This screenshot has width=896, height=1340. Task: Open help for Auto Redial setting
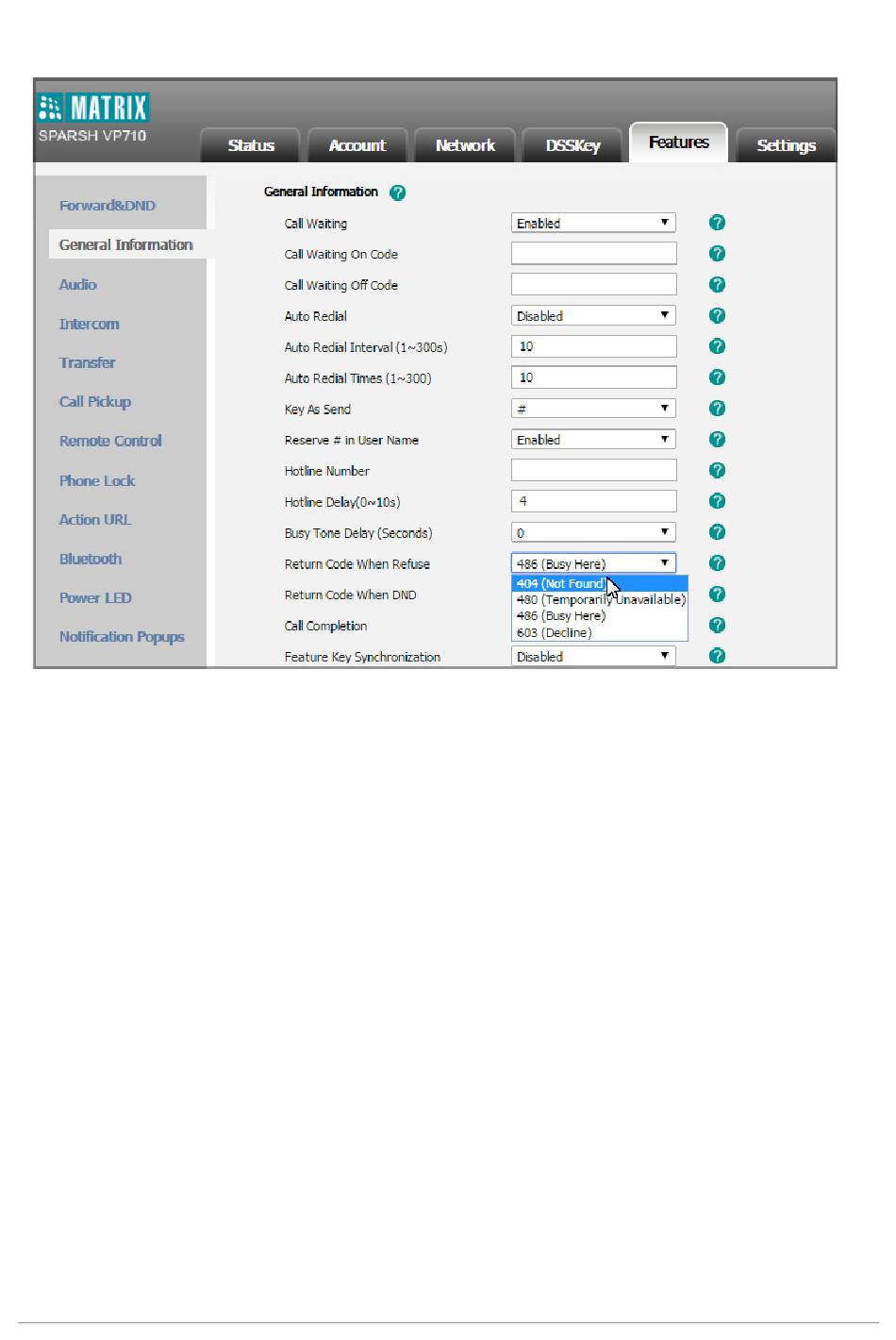coord(717,315)
